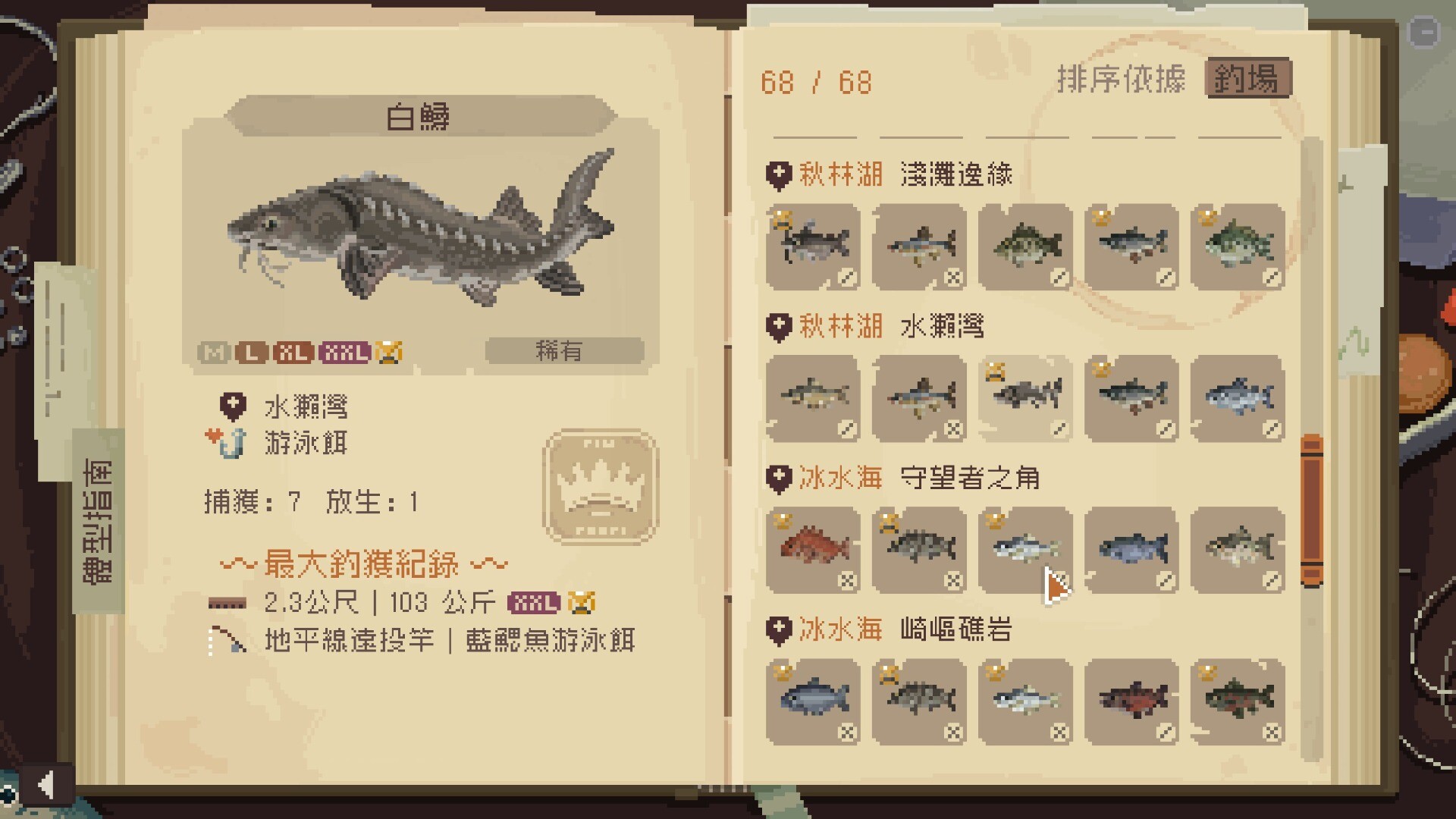Click the map pin before 冰水海 崎嶇礁岩

pyautogui.click(x=778, y=630)
